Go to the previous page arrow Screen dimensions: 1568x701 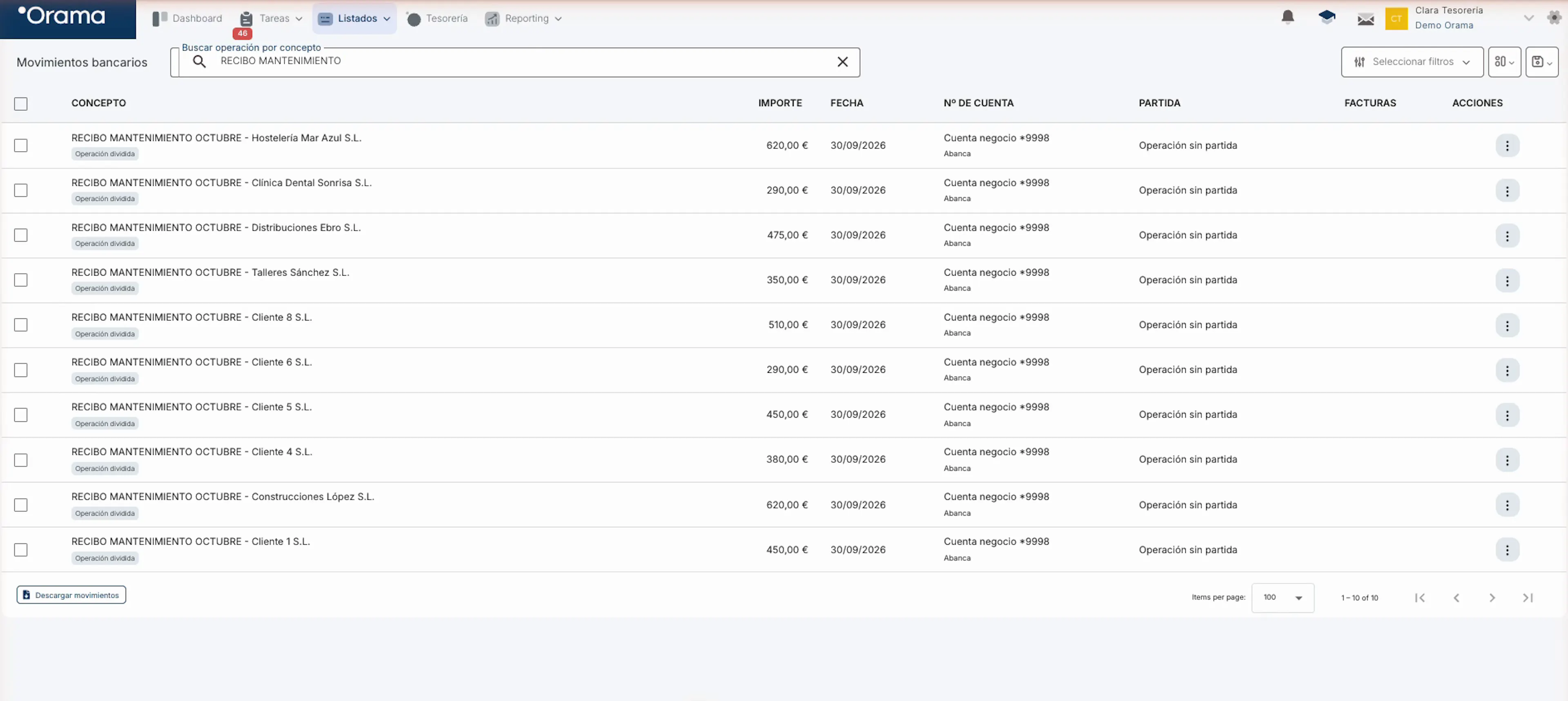[1456, 598]
